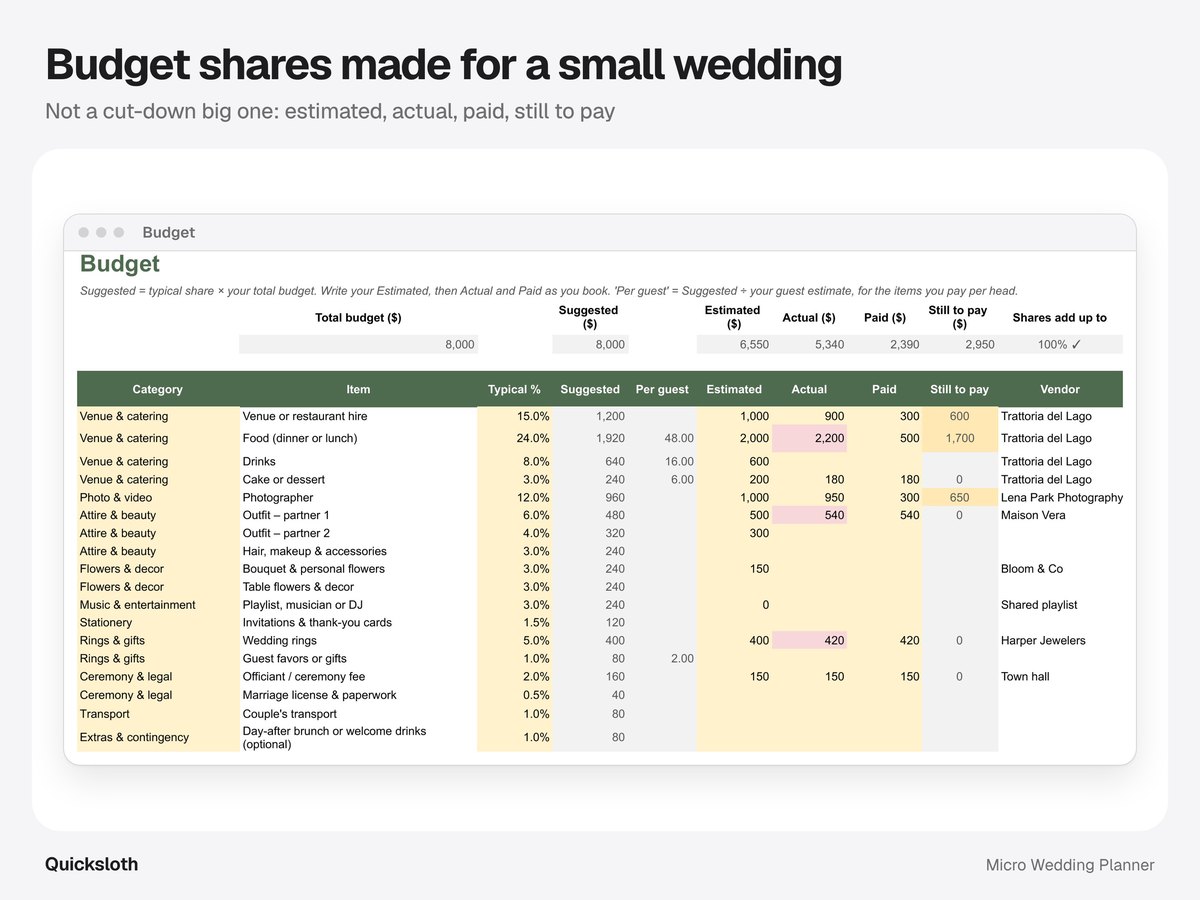
Task: Select 'Invitations & thank-you cards' cell
Action: [358, 622]
